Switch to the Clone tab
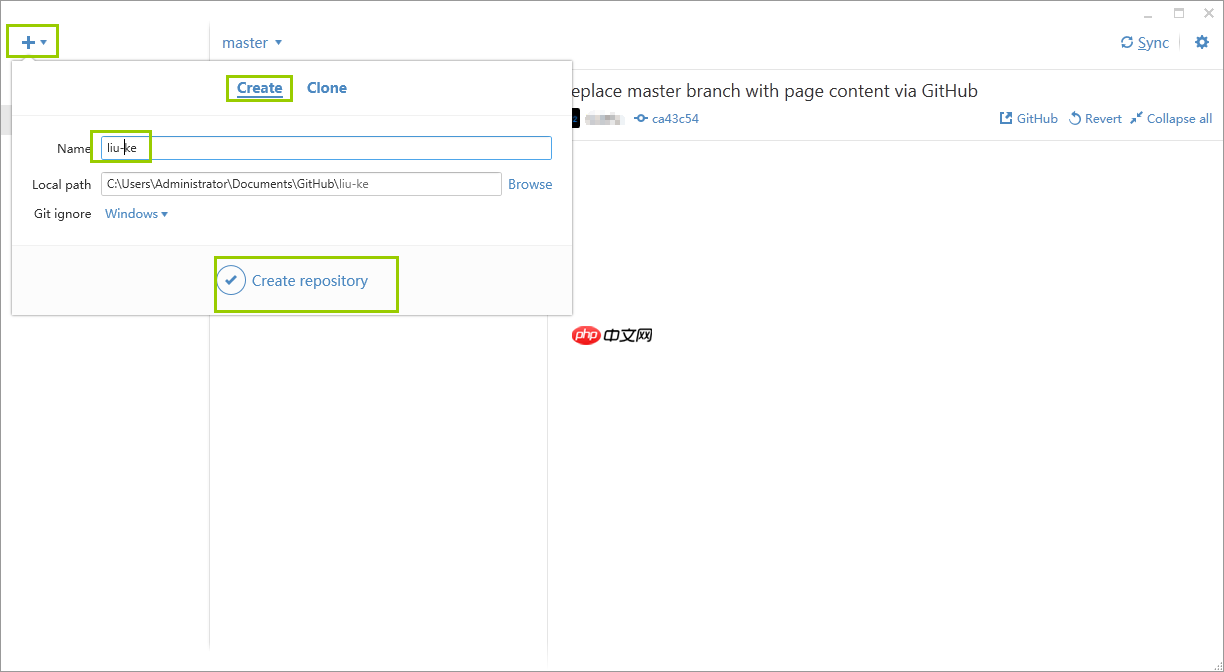 (x=327, y=88)
